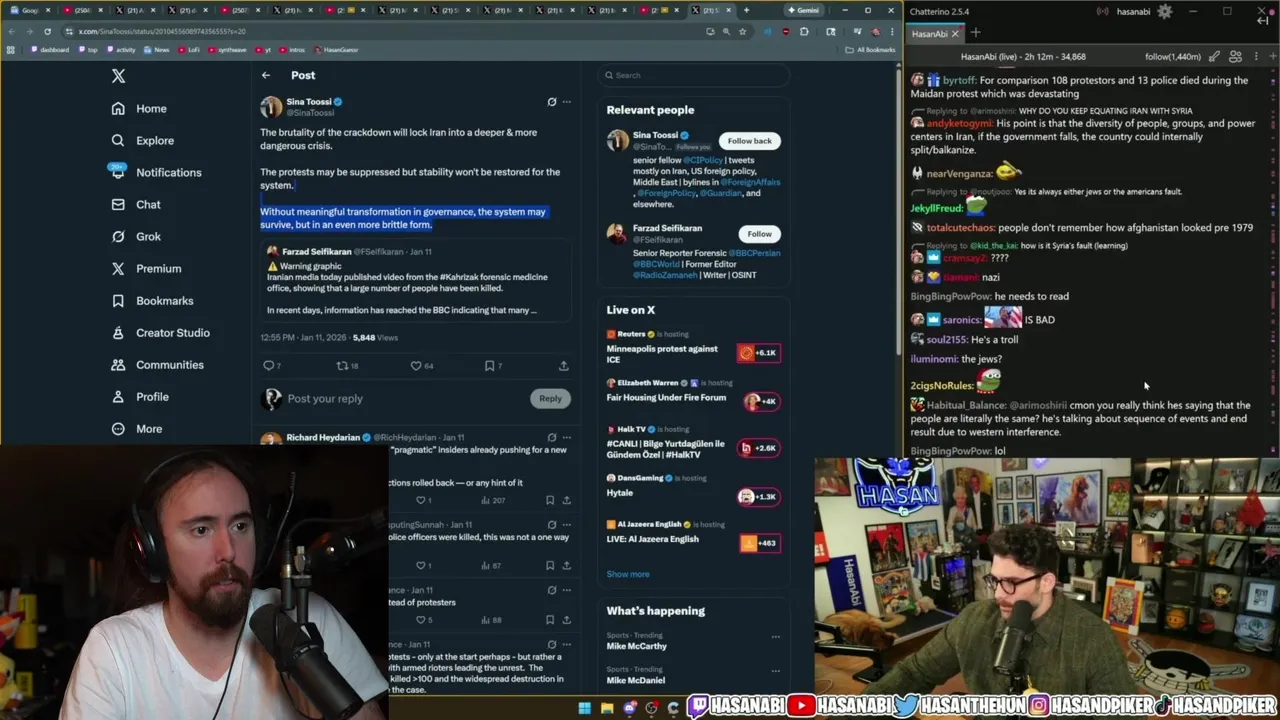
Task: Expand the More menu in X sidebar
Action: (136, 428)
